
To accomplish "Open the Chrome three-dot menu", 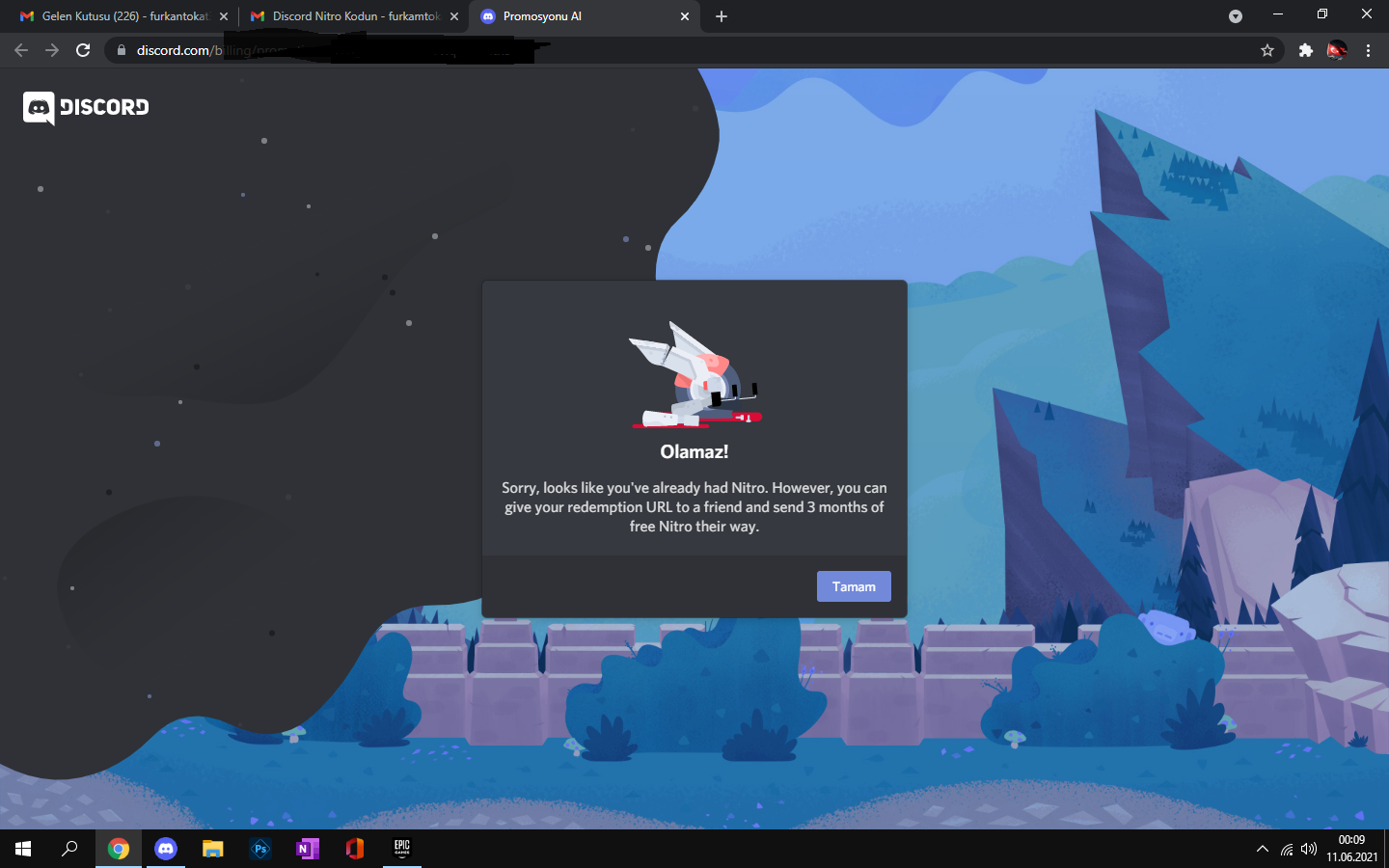I will 1368,50.
